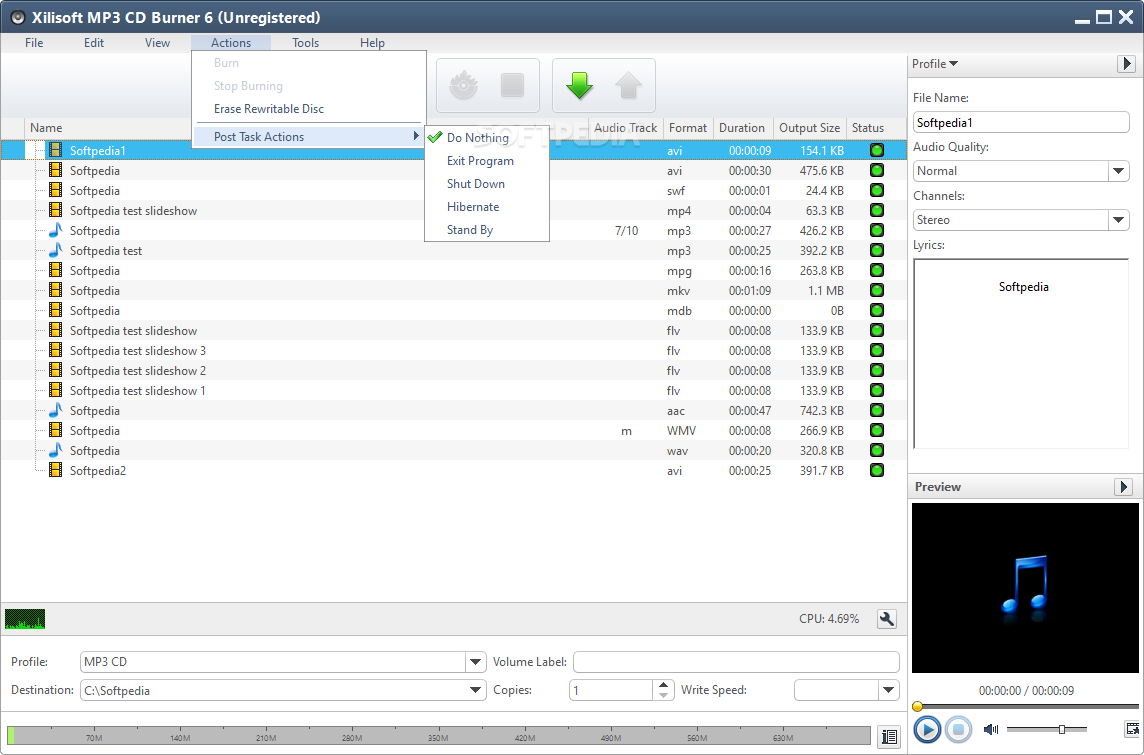Image resolution: width=1144 pixels, height=755 pixels.
Task: Click status light of swf row
Action: [x=877, y=190]
